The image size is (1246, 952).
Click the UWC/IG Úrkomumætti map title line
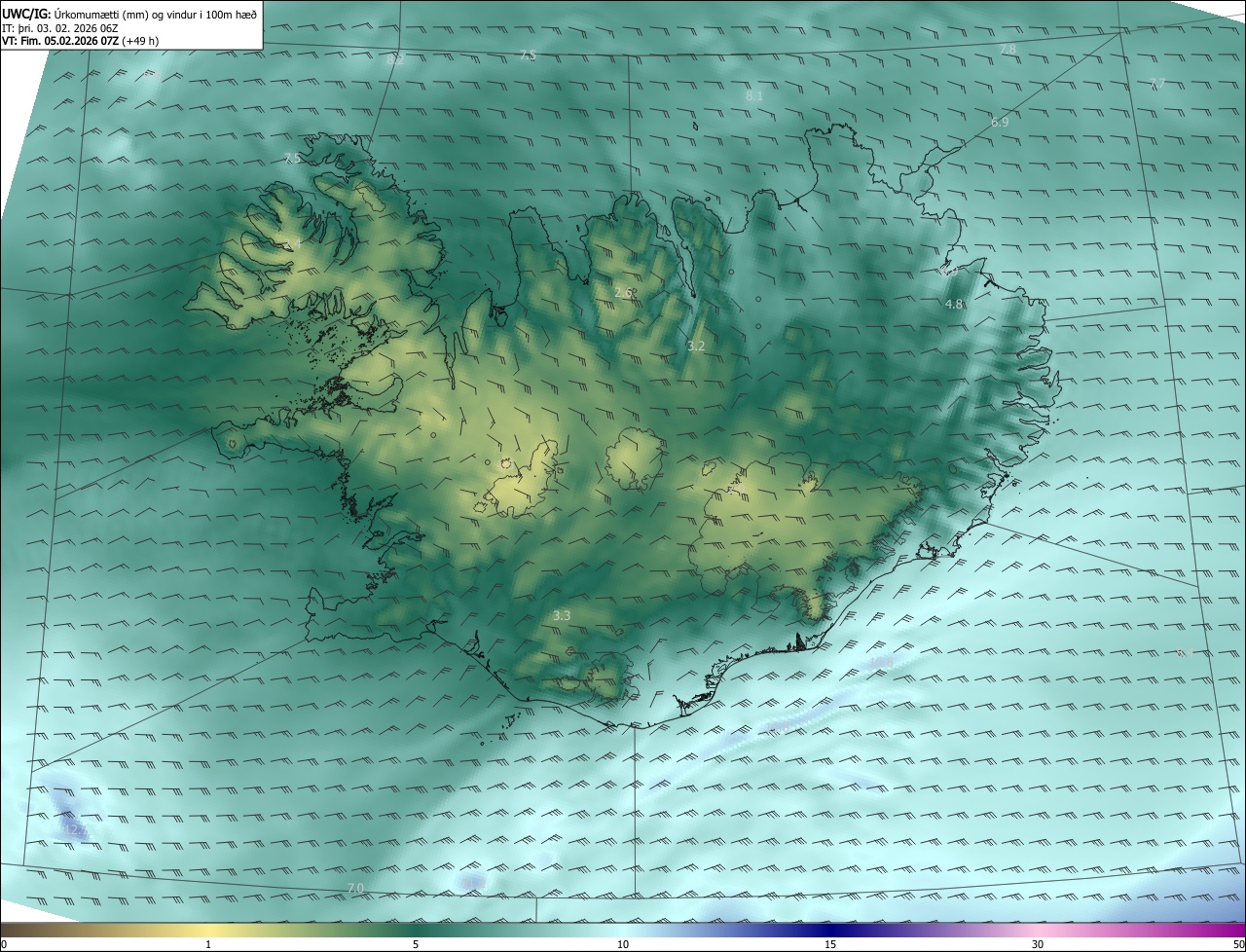(129, 13)
